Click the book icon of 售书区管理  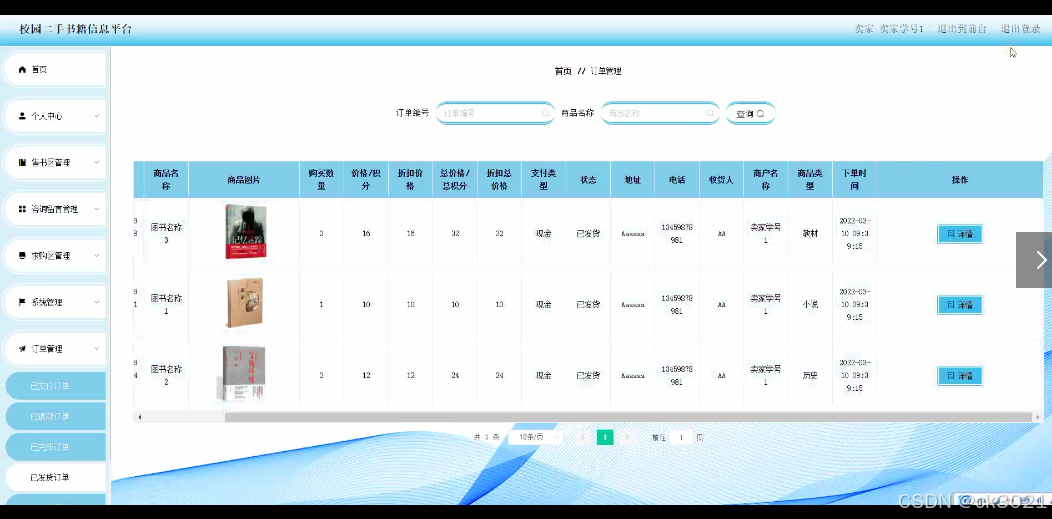(22, 162)
